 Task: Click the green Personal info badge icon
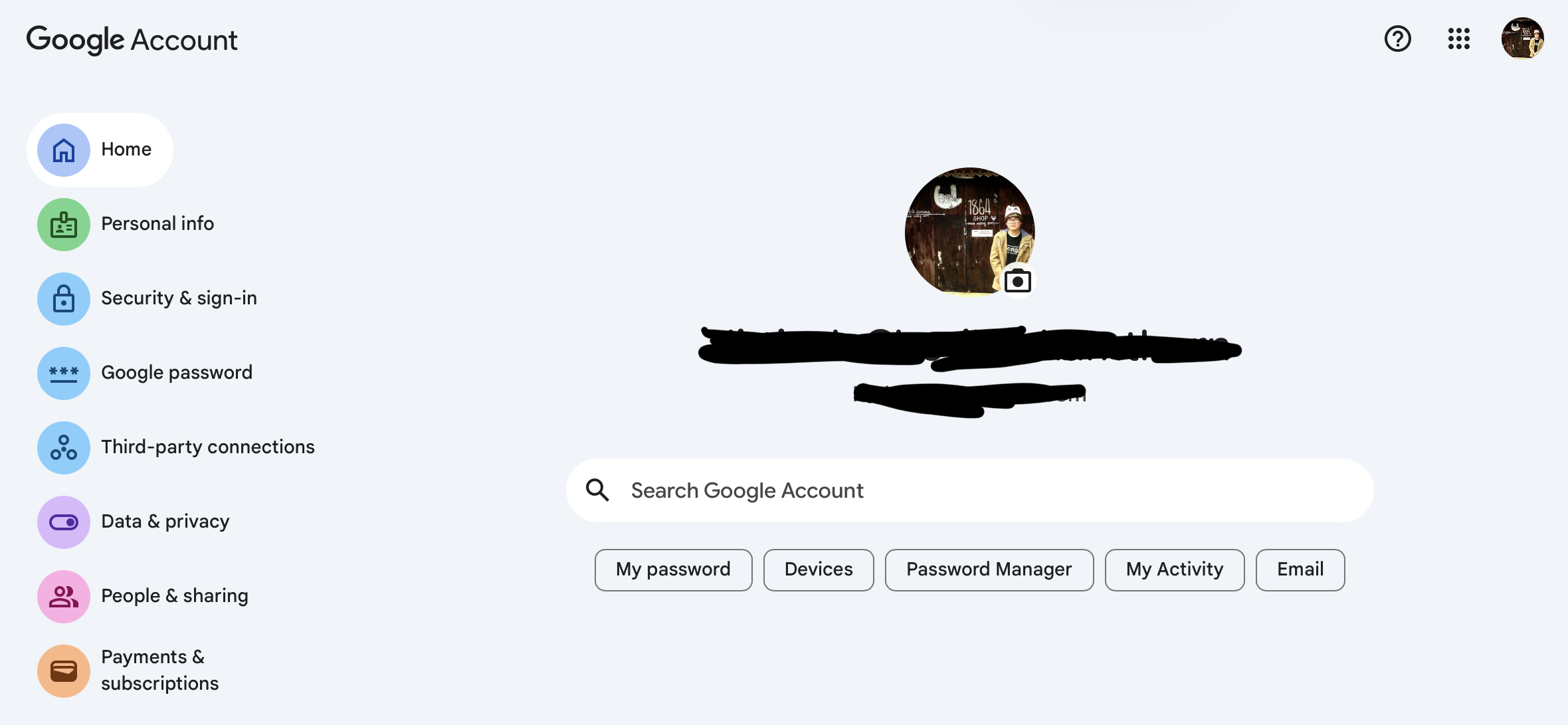point(63,224)
